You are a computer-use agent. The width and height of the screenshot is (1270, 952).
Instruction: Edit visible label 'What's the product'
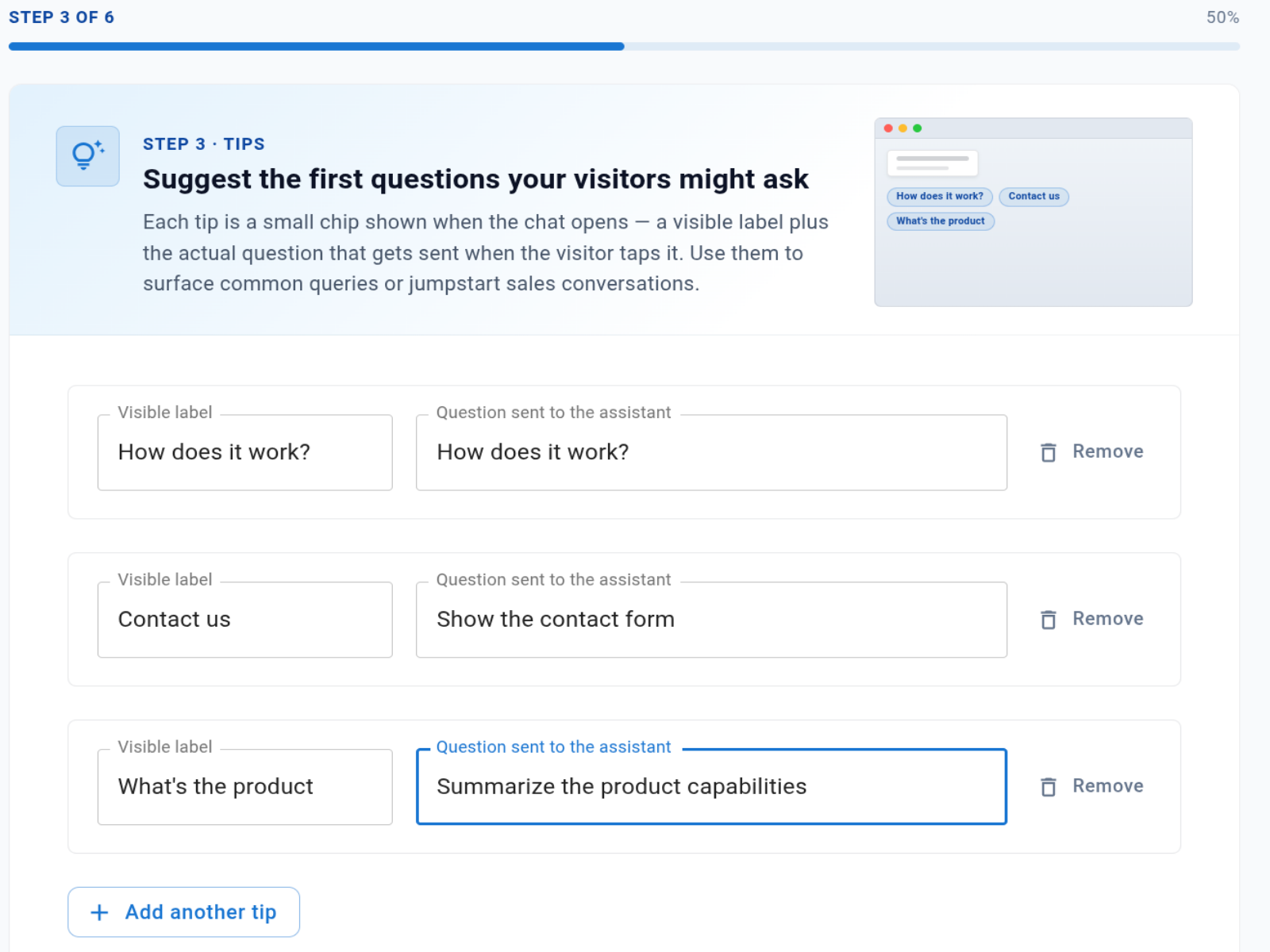244,787
